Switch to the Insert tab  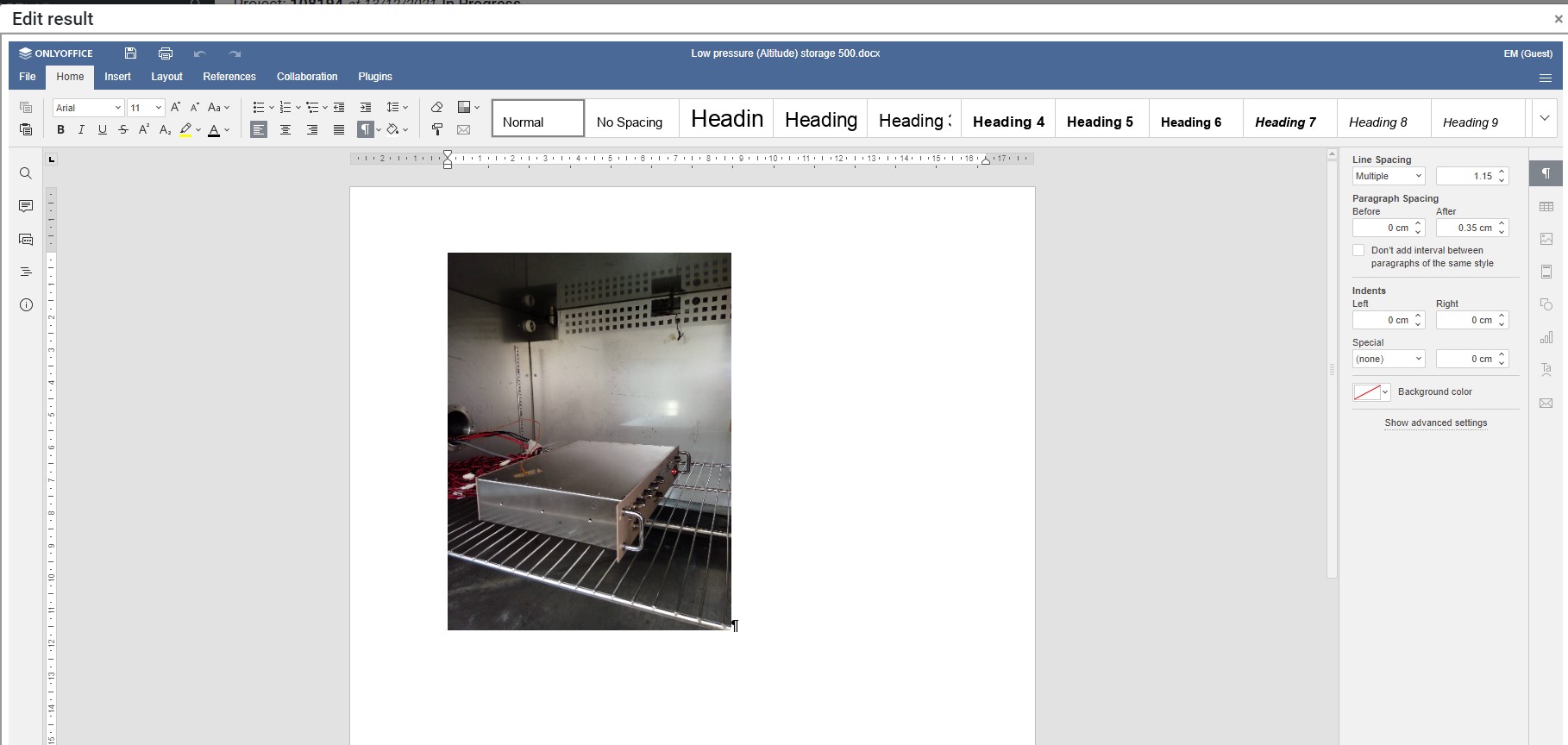point(117,77)
